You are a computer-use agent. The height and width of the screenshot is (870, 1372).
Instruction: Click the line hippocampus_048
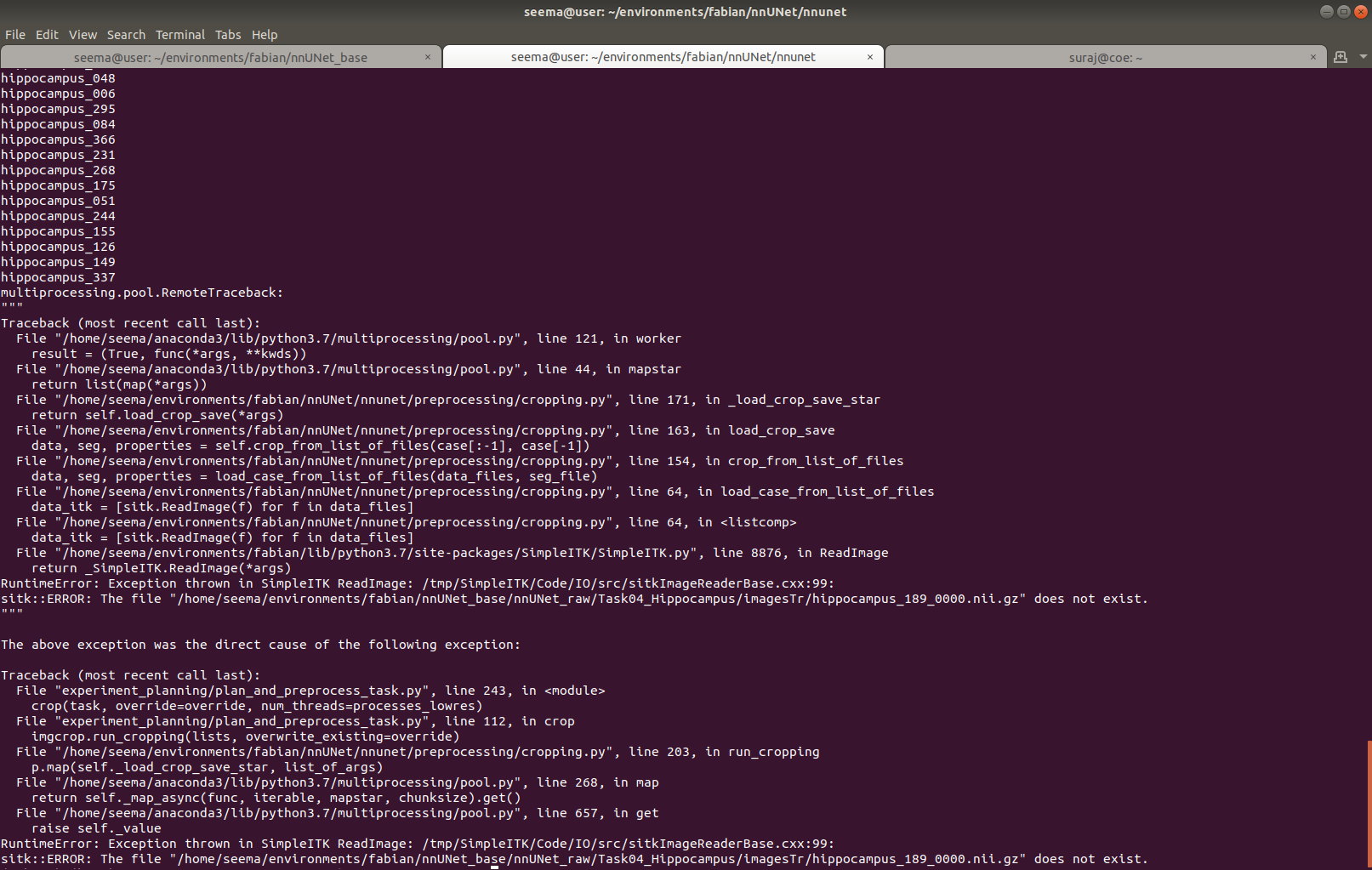58,78
